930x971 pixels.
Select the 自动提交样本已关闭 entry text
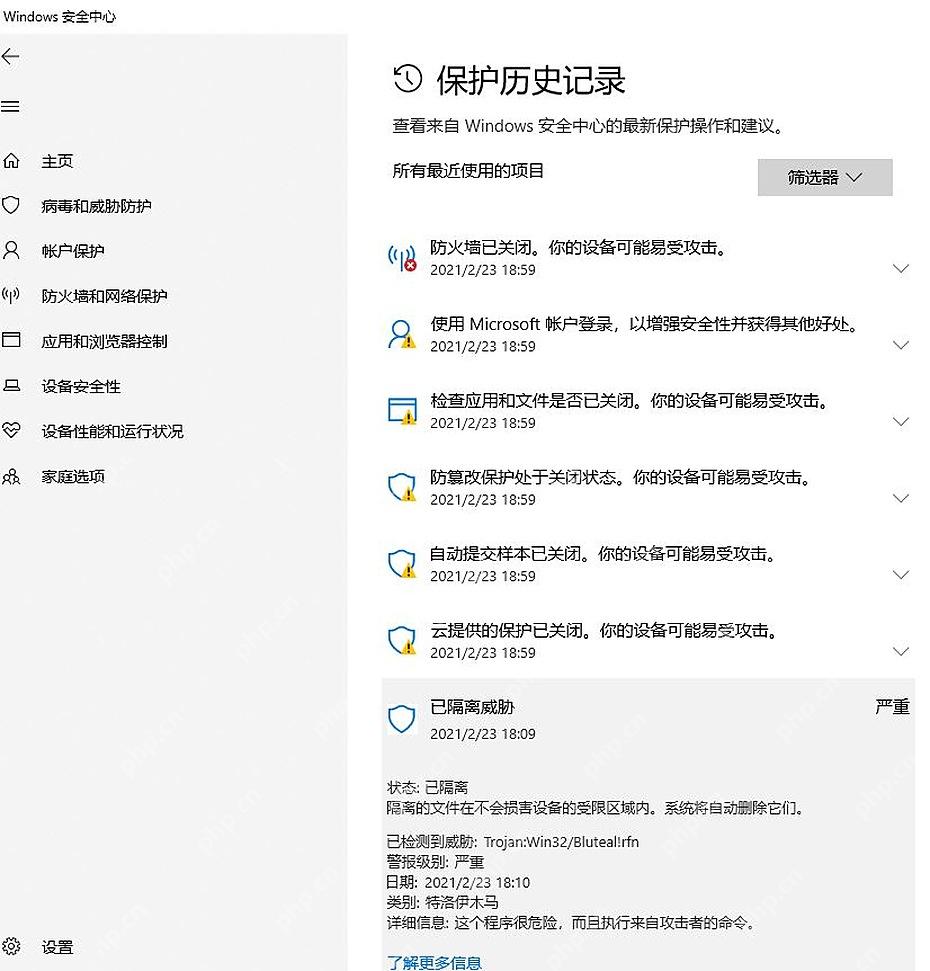604,554
